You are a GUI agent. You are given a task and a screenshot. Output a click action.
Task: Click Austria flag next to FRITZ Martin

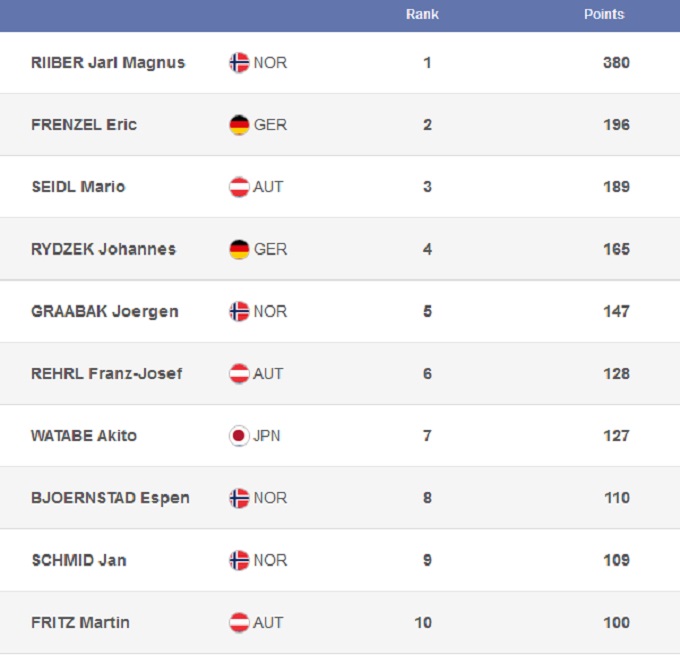(x=239, y=622)
